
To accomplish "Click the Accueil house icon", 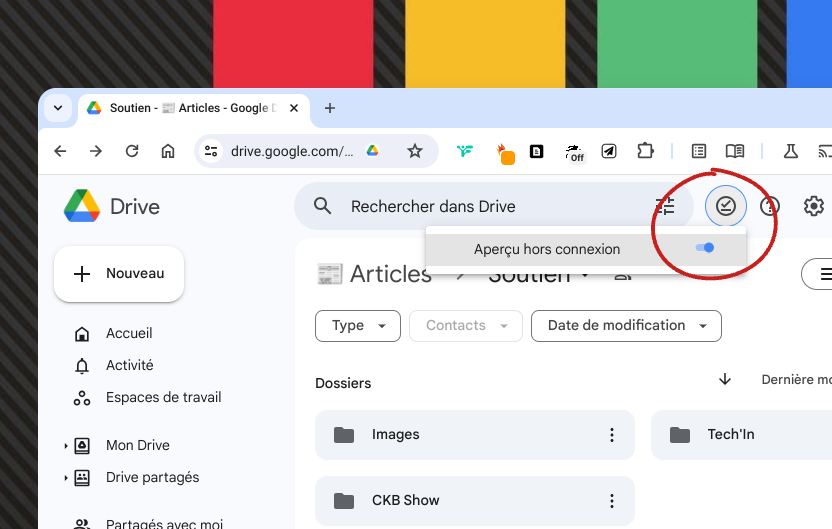I will [82, 334].
